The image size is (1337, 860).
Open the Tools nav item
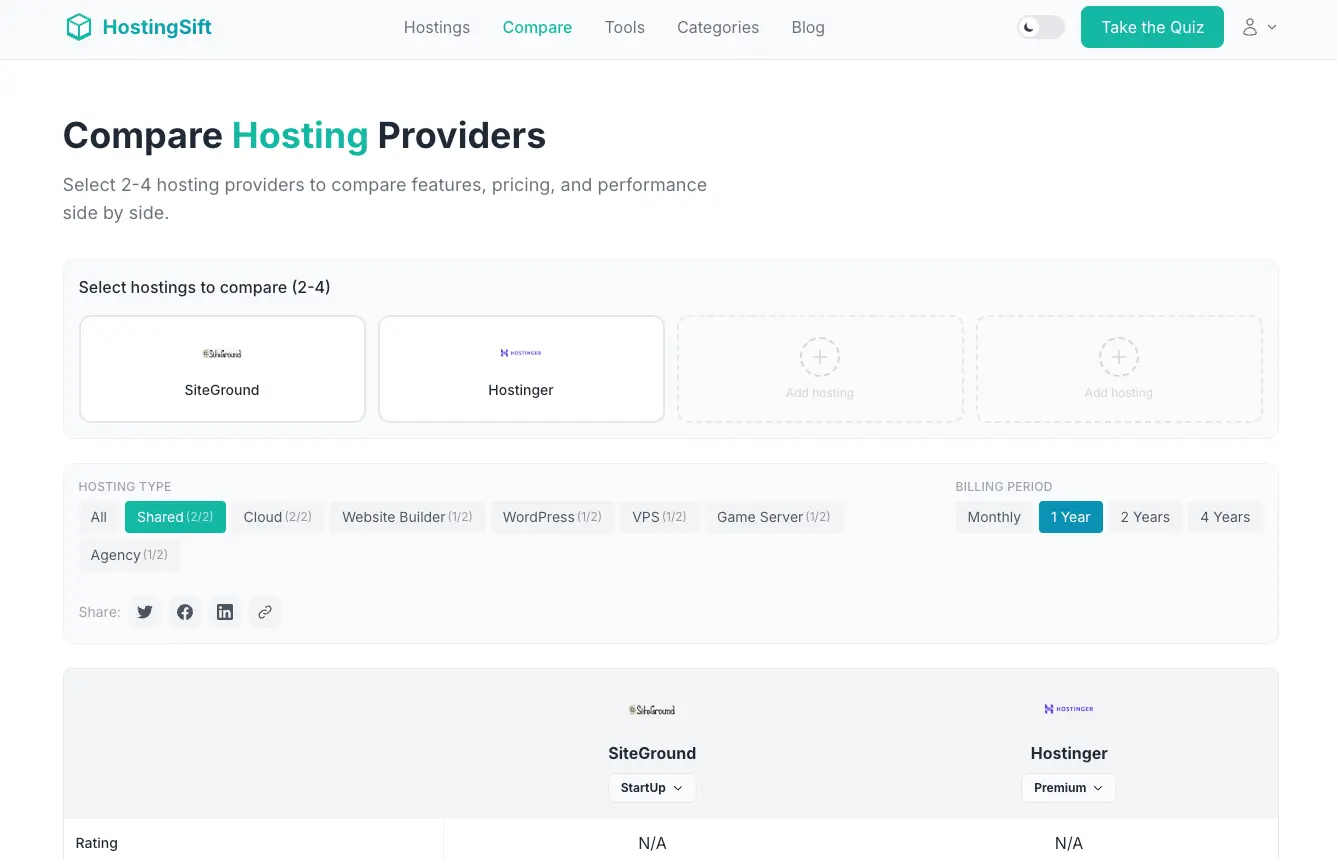coord(625,28)
